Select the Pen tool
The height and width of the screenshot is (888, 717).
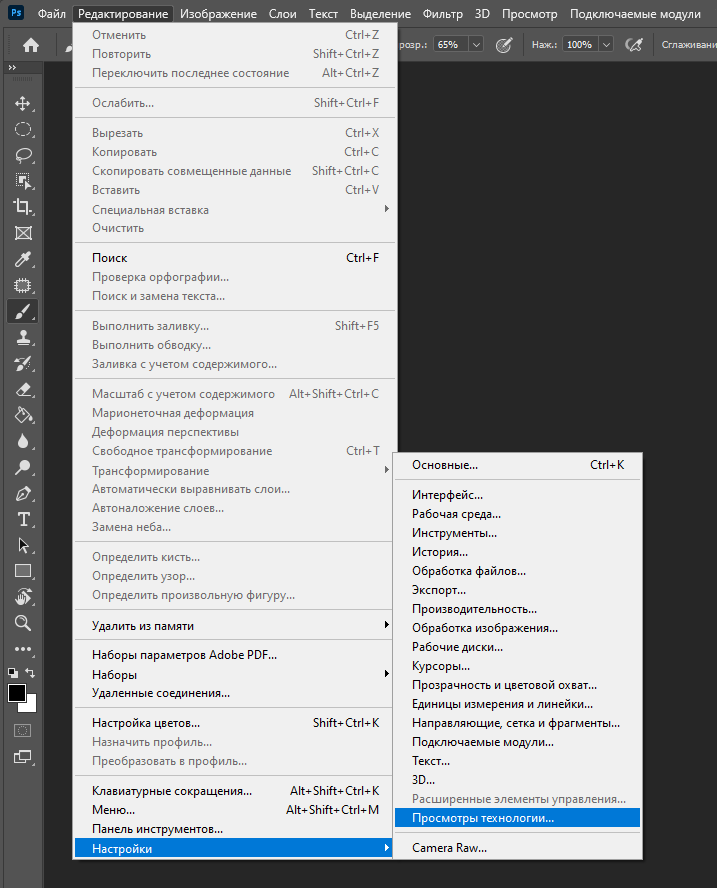click(23, 493)
